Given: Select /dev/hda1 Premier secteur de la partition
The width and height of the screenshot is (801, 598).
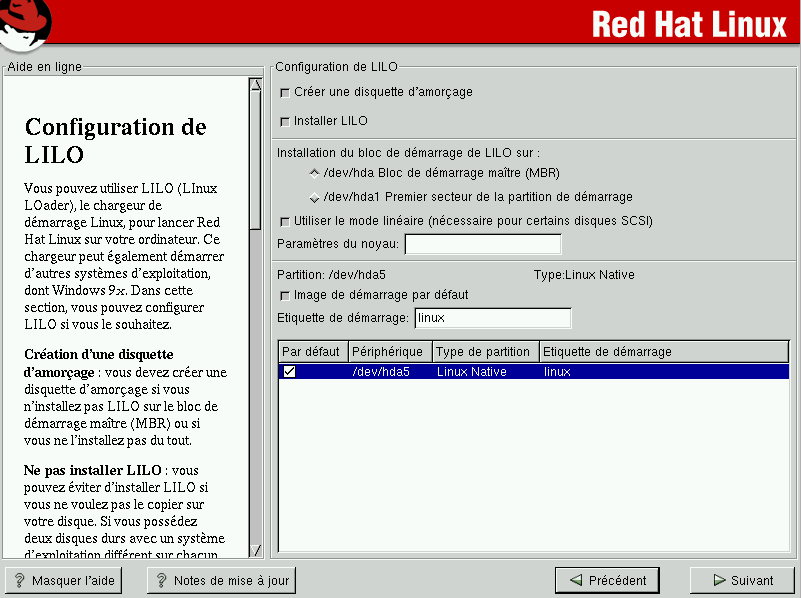Looking at the screenshot, I should pos(315,197).
